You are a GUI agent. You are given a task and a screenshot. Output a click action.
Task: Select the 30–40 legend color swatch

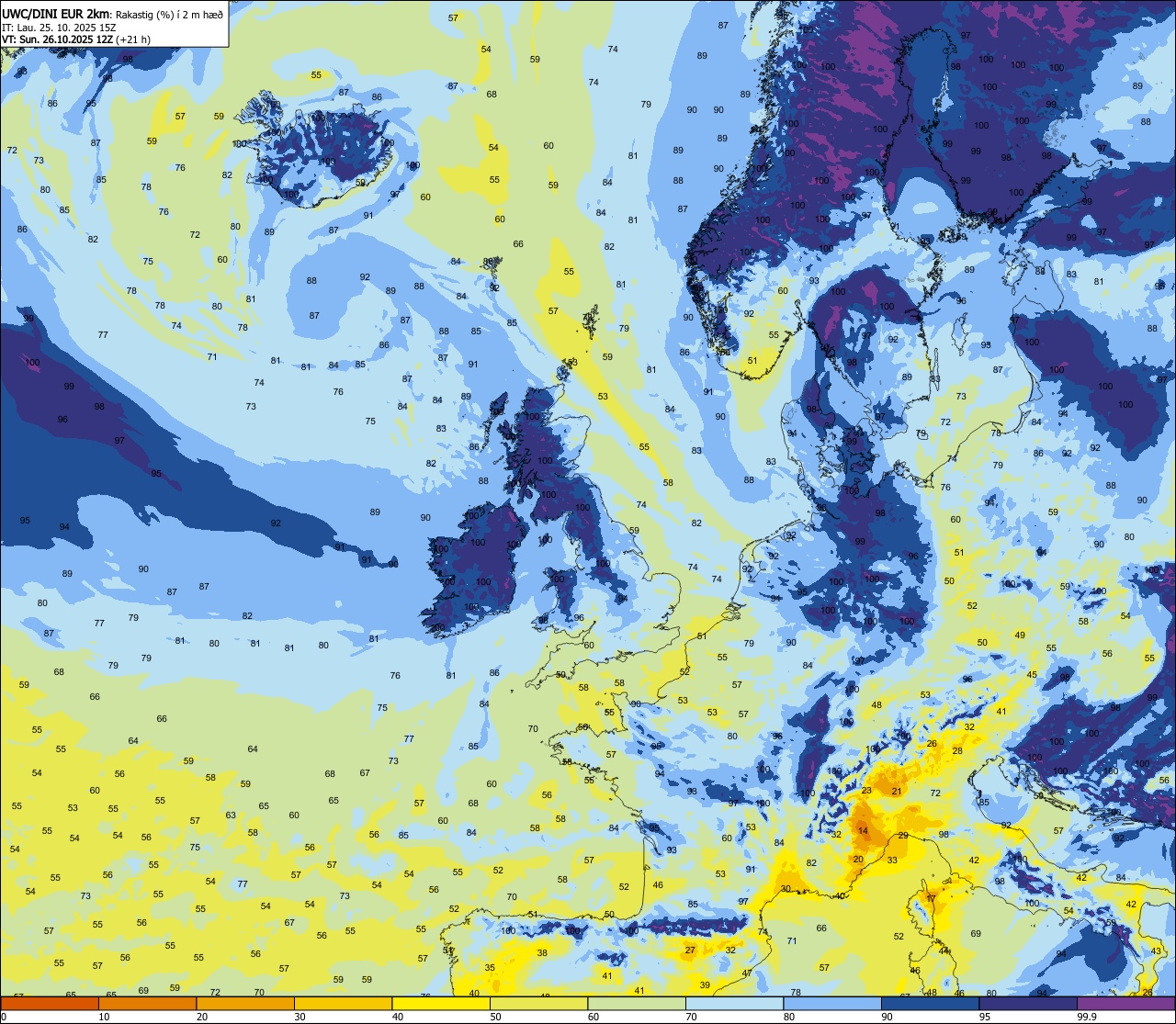tap(343, 1003)
